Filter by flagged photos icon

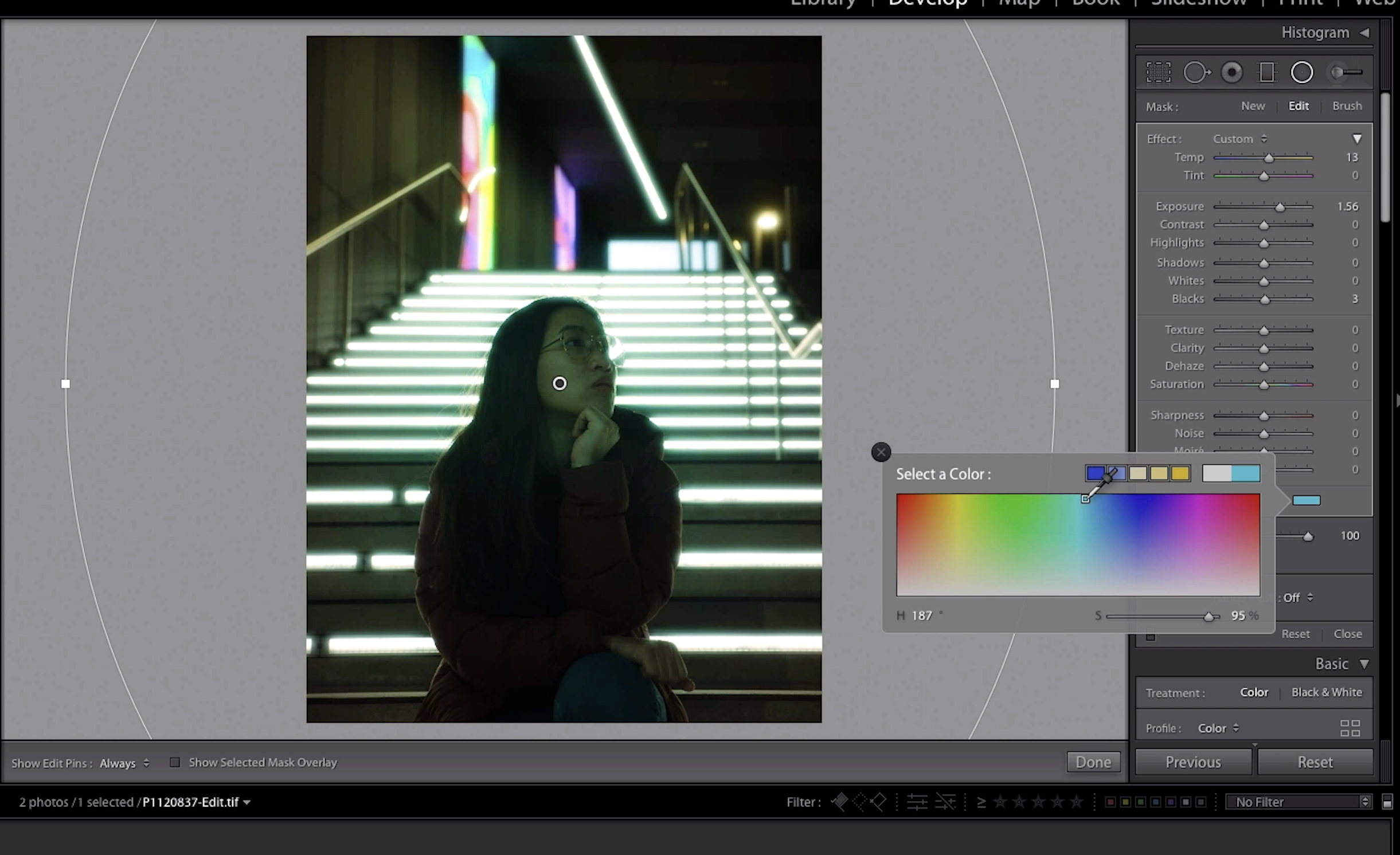840,802
